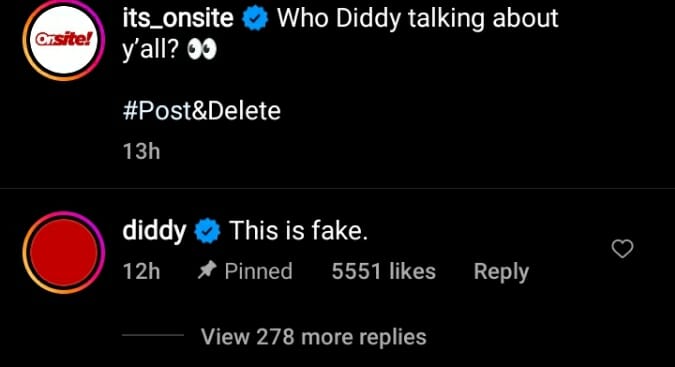This screenshot has width=675, height=367.
Task: Click the divider line below the caption
Action: click(x=338, y=188)
